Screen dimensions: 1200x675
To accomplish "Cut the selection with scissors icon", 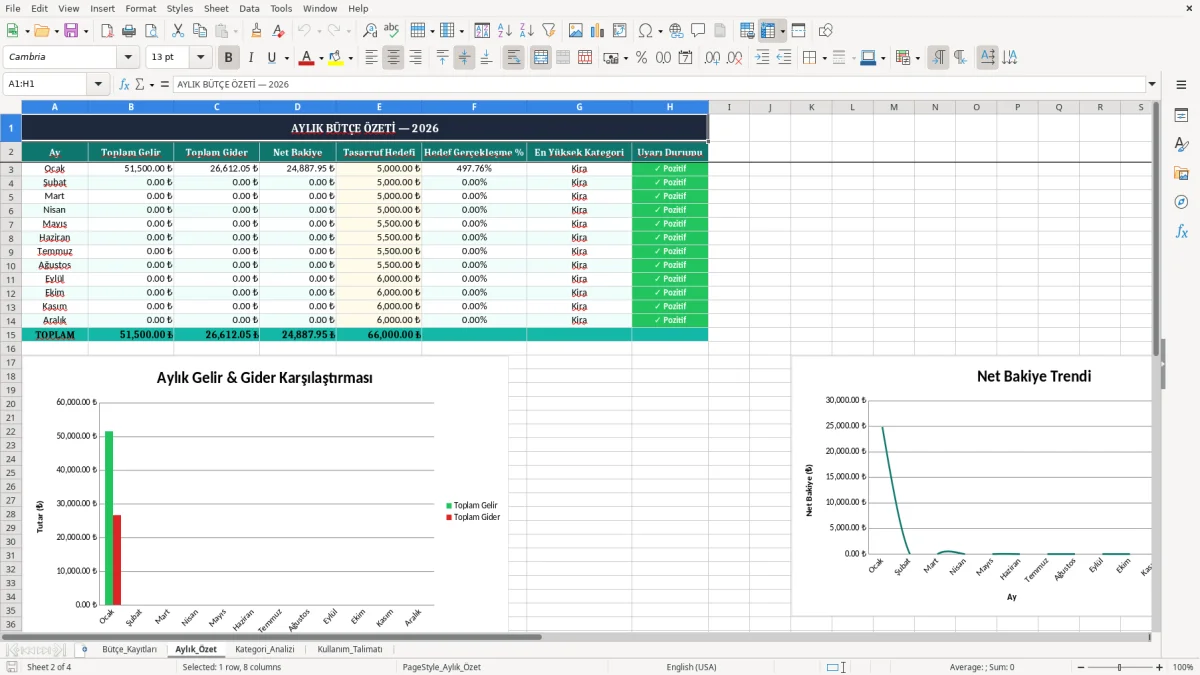I will pos(178,31).
